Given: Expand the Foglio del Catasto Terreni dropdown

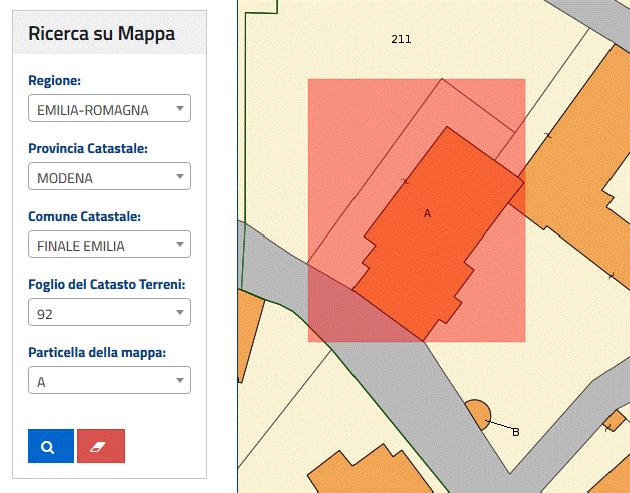Looking at the screenshot, I should [109, 313].
